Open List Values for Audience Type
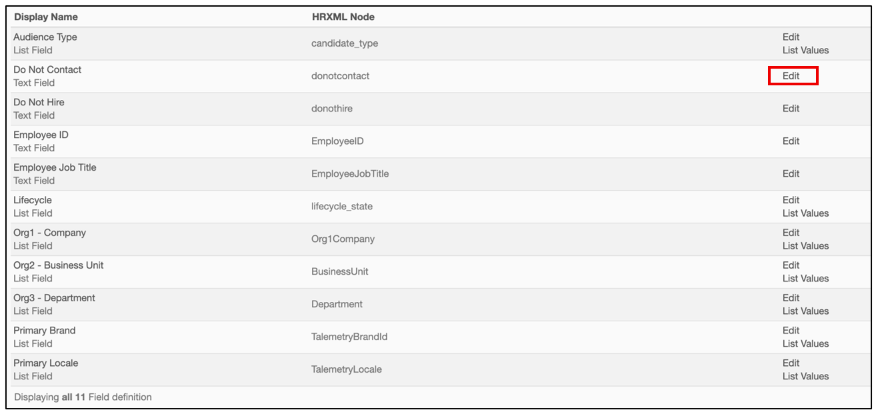This screenshot has height=414, width=878. click(805, 50)
